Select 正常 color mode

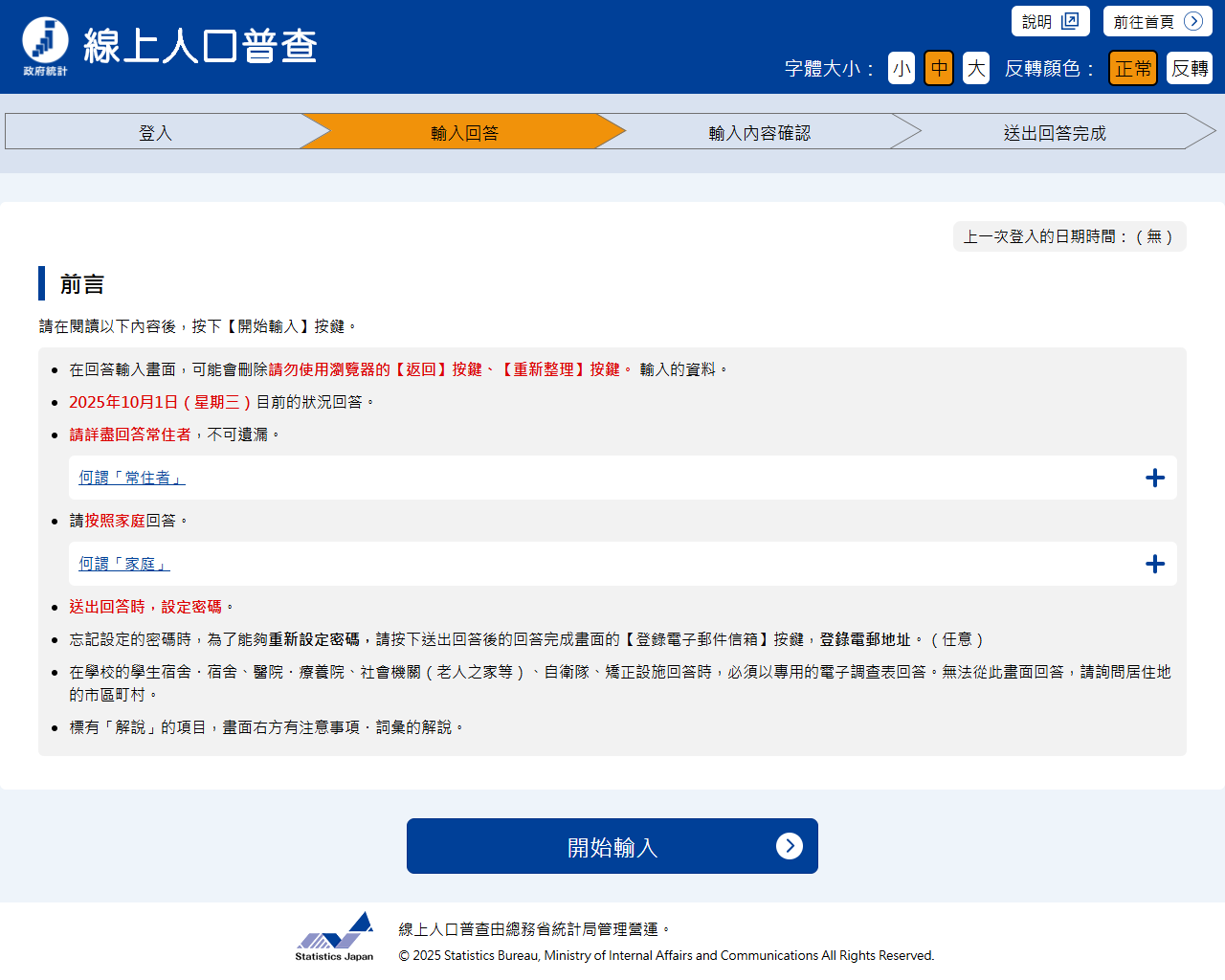tap(1133, 68)
